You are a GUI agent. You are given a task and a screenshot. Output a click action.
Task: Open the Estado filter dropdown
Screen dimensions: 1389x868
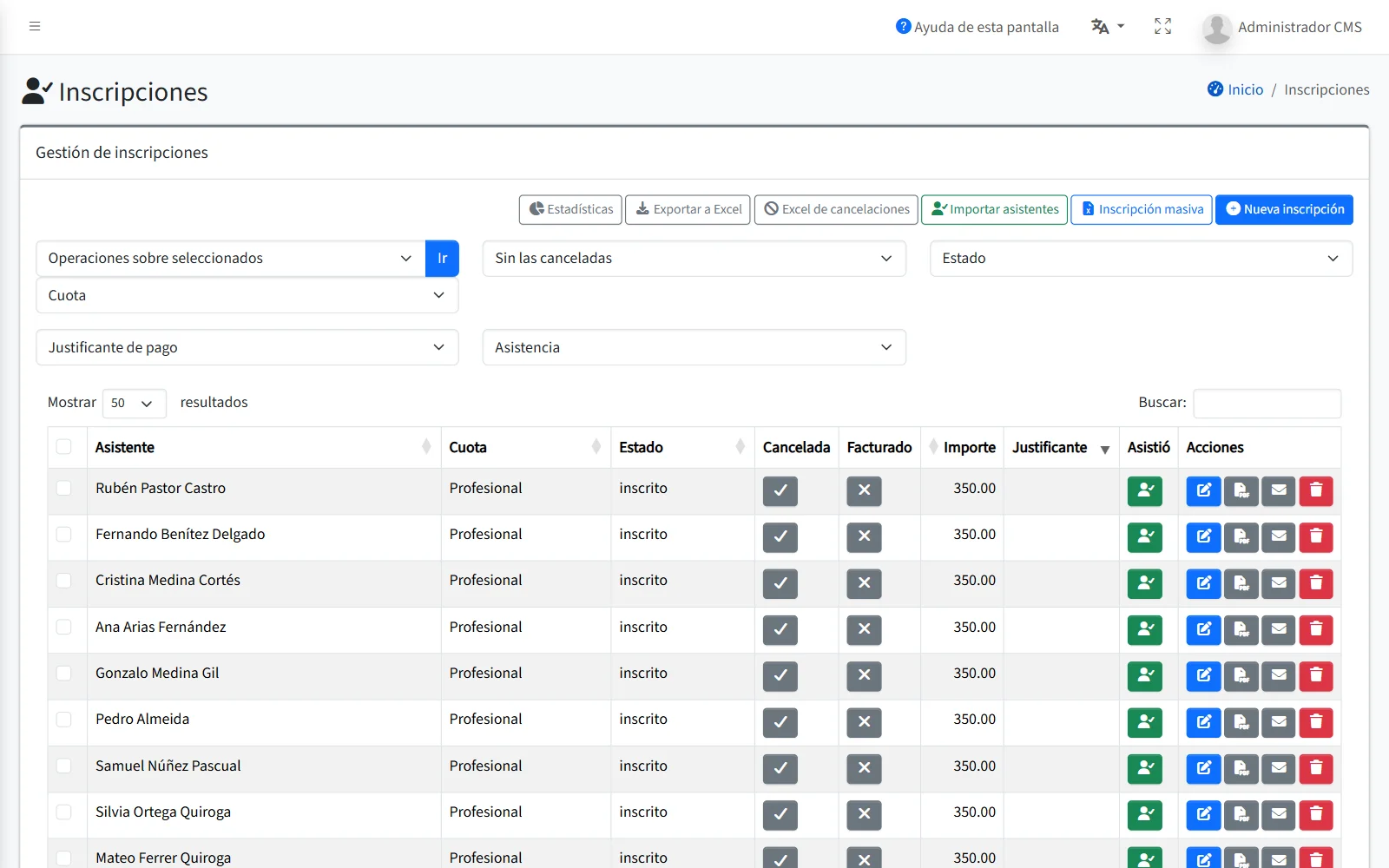[1141, 259]
